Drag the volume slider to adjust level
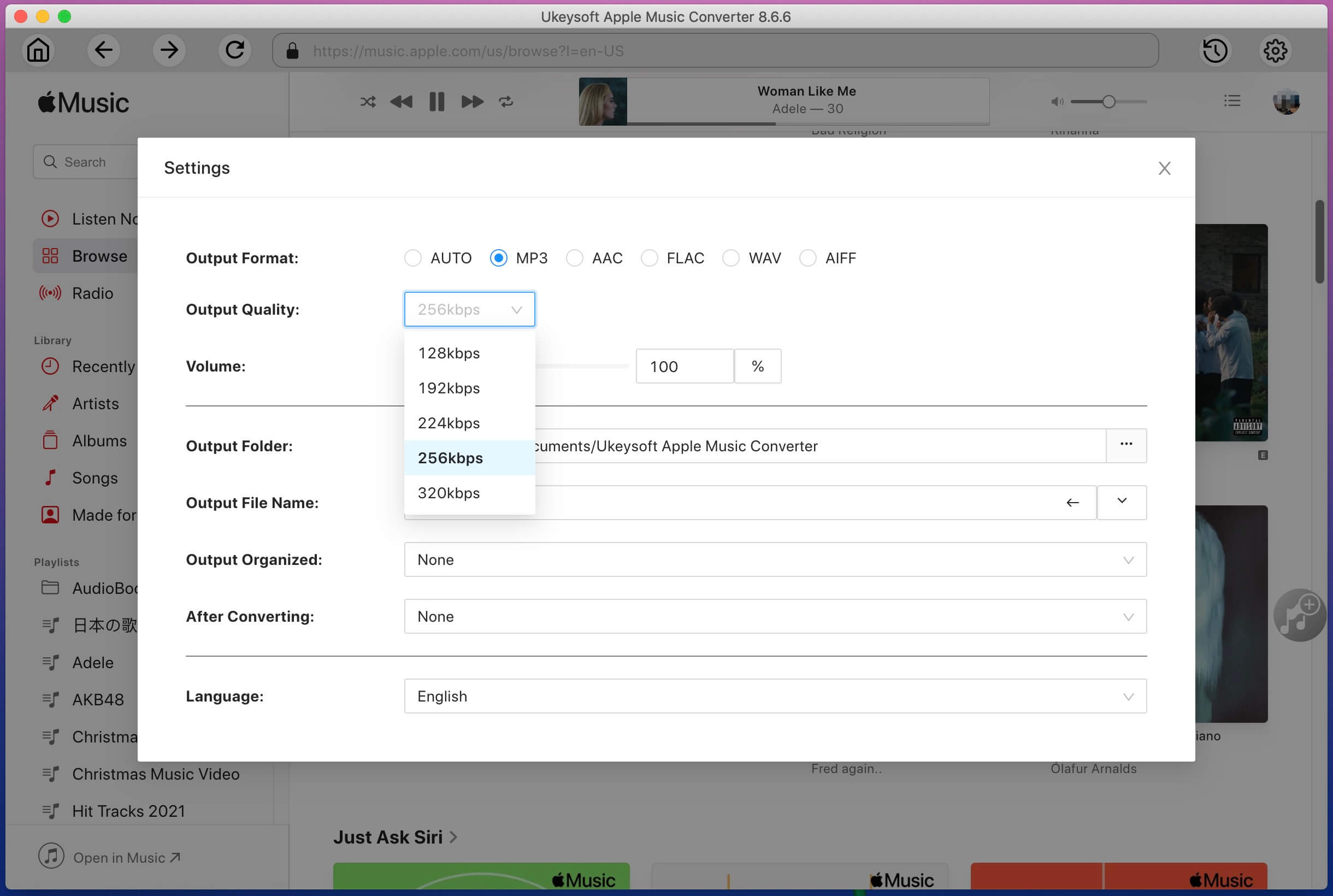Screen dimensions: 1333x896 [x=627, y=366]
